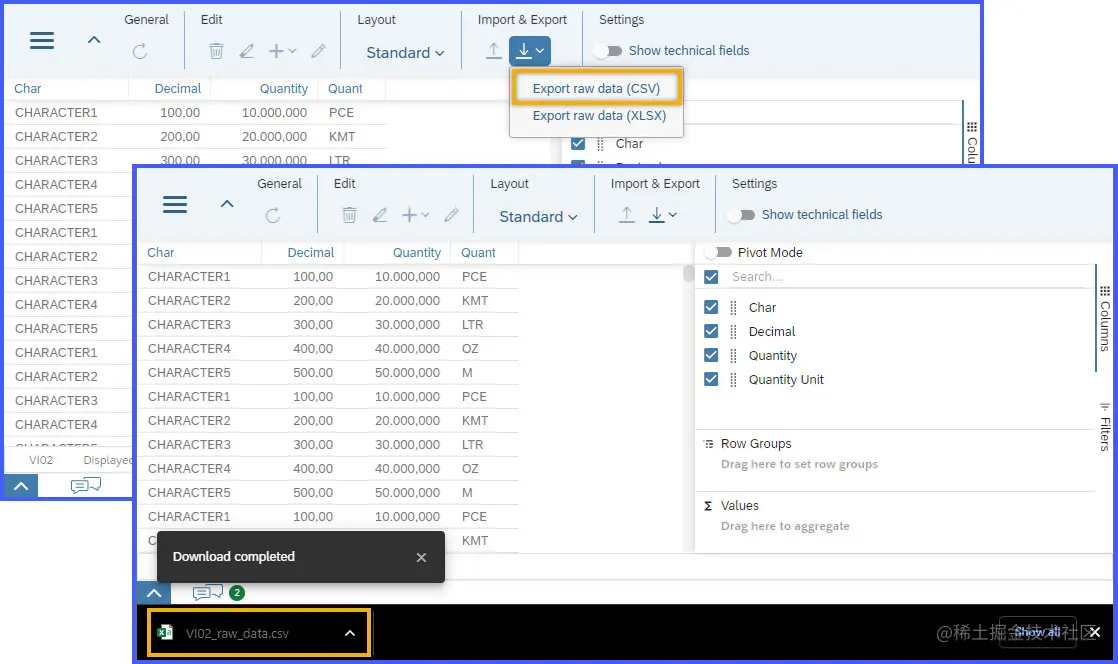
Task: Close the Download completed toast
Action: point(421,557)
